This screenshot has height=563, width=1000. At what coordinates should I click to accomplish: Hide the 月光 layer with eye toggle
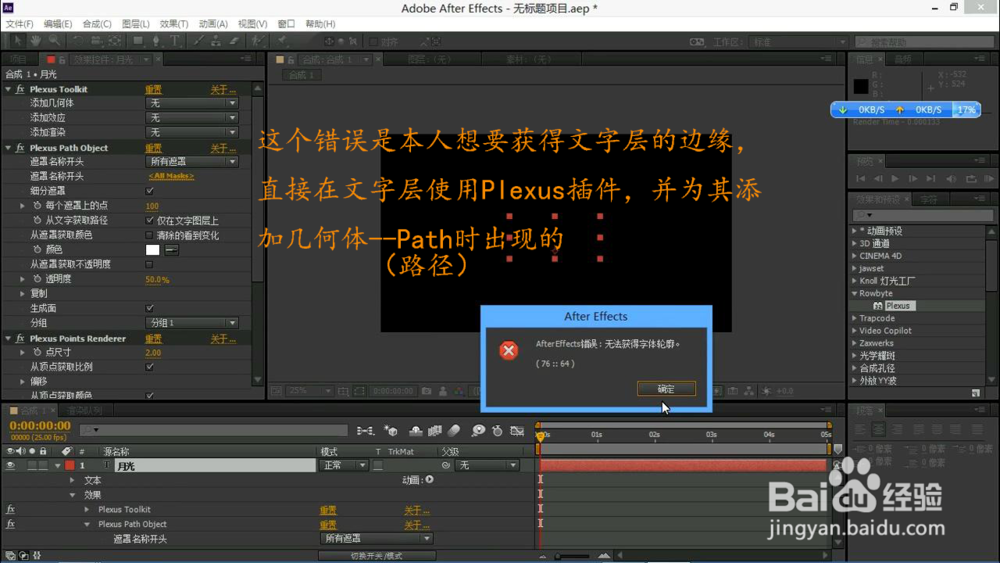coord(10,466)
